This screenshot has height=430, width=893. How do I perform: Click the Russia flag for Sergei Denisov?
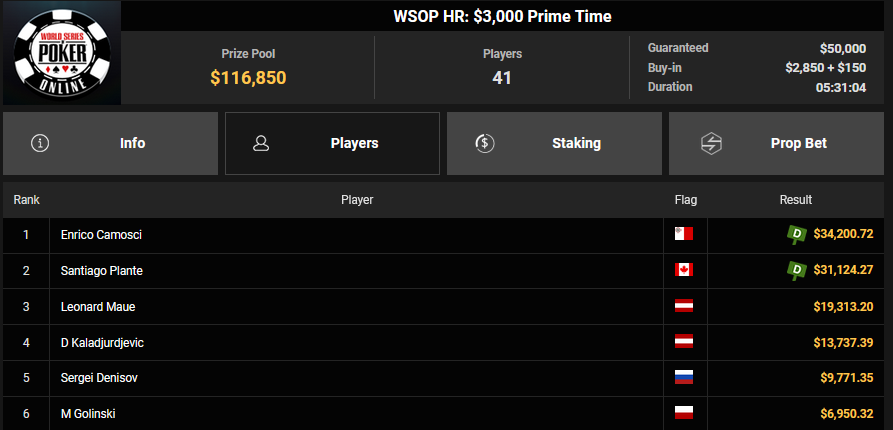[x=684, y=378]
